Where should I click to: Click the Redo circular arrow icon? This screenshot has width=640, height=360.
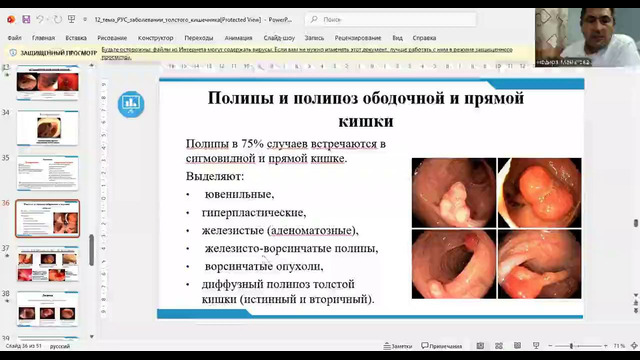[x=58, y=20]
